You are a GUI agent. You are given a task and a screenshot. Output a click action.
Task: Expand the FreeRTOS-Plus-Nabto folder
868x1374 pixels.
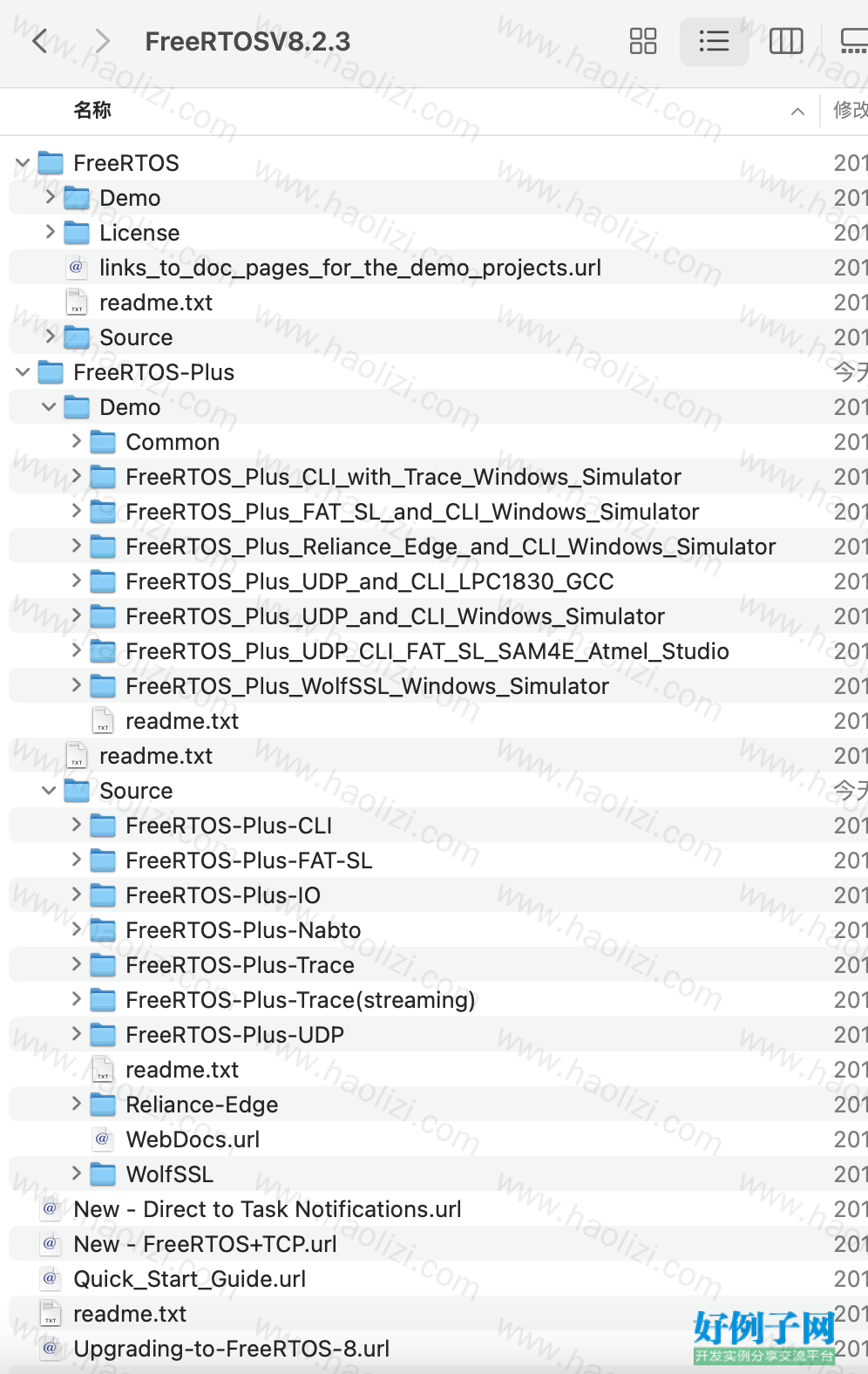point(76,929)
